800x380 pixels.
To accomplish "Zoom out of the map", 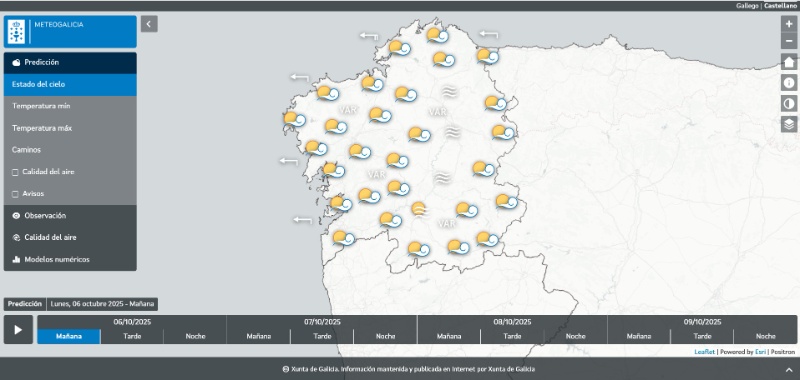I will pos(789,40).
